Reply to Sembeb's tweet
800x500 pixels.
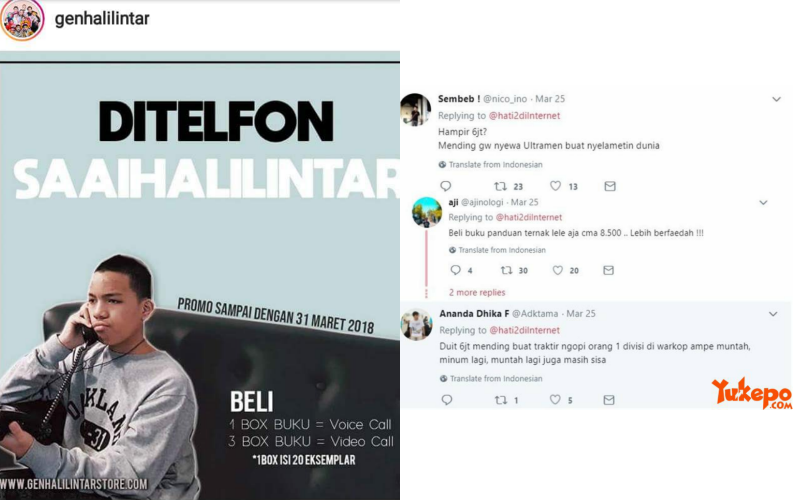[445, 186]
